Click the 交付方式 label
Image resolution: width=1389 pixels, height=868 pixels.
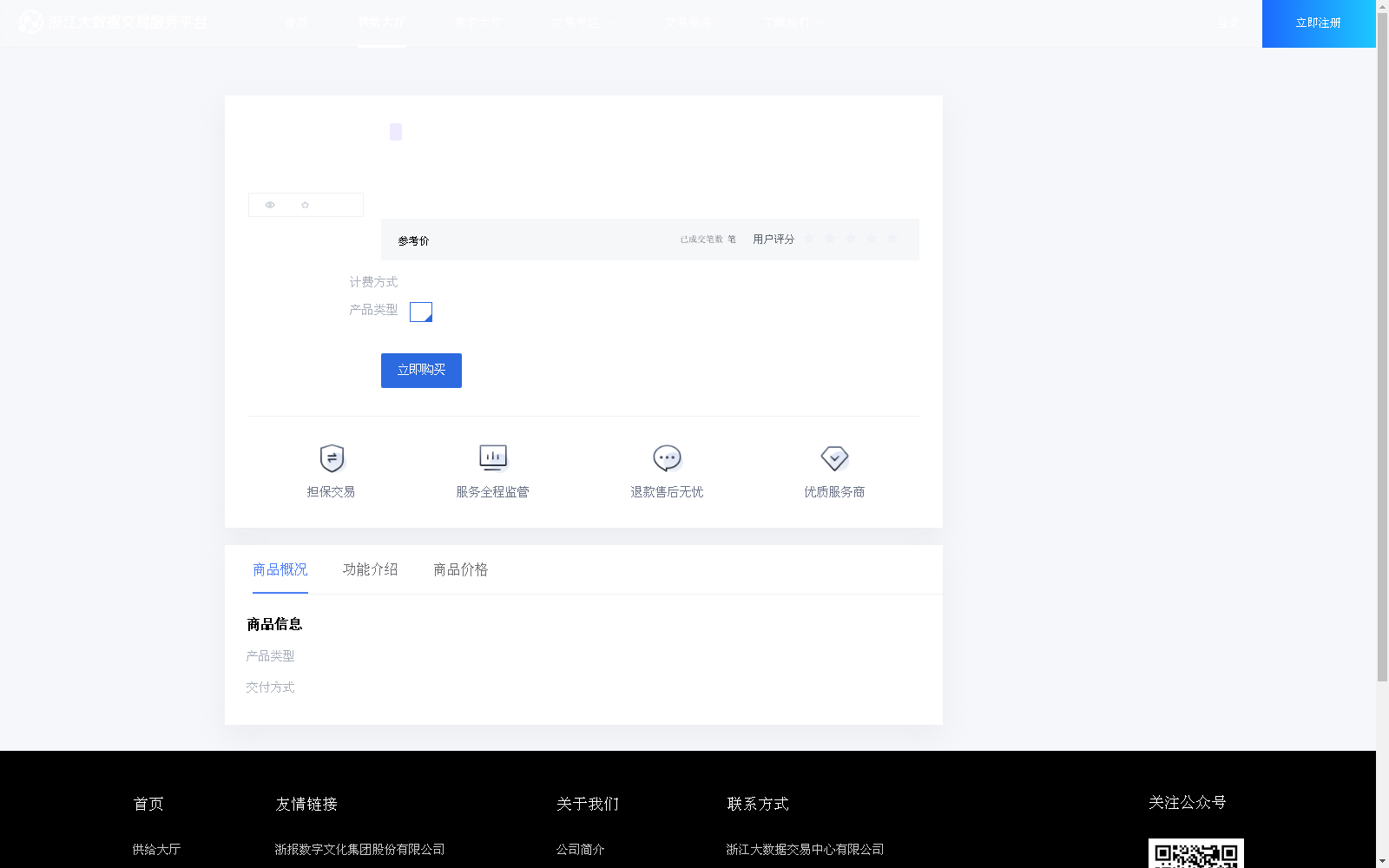(270, 687)
